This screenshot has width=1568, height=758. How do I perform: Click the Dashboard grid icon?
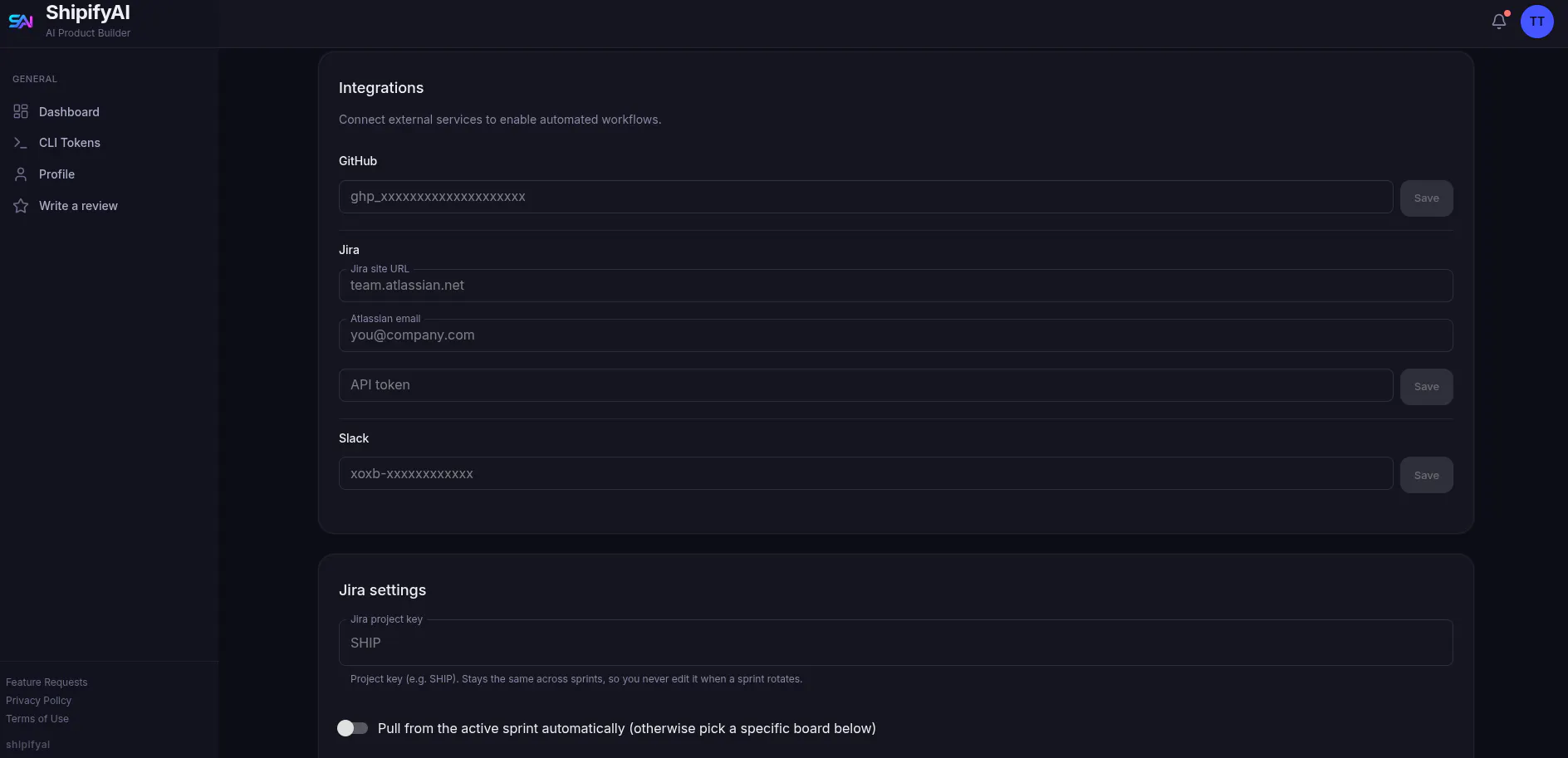pyautogui.click(x=21, y=111)
